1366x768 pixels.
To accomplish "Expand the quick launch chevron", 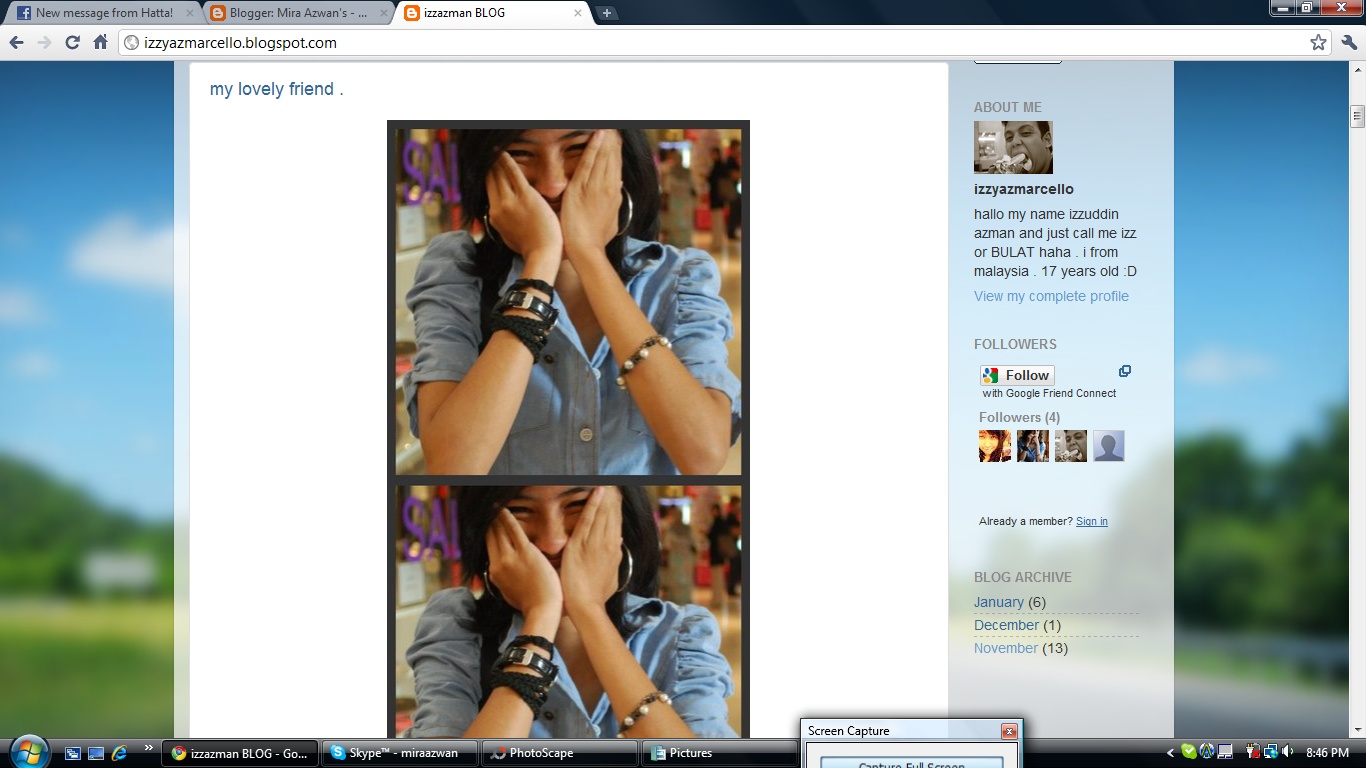I will point(150,748).
